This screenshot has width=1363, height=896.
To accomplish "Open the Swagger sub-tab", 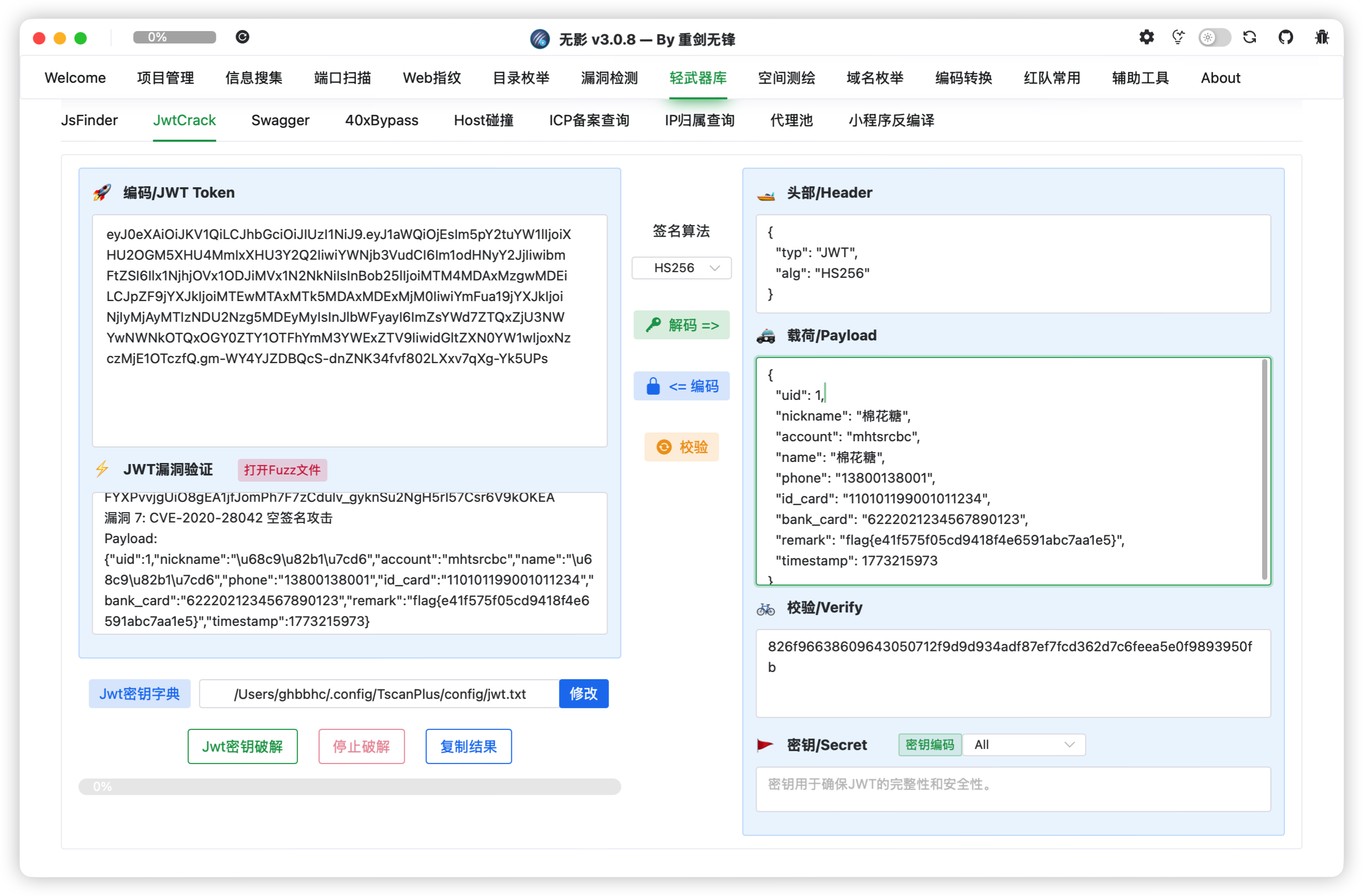I will coord(280,120).
